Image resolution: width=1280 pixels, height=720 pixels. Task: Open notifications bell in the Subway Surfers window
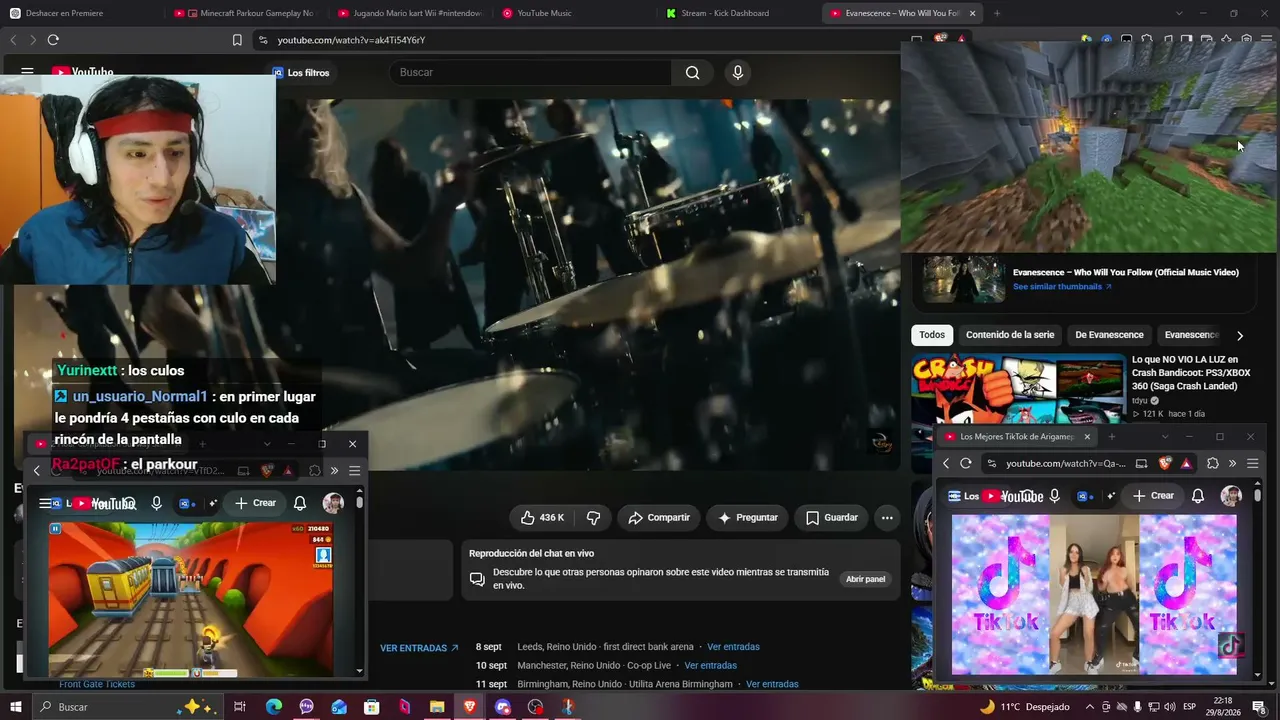coord(300,503)
